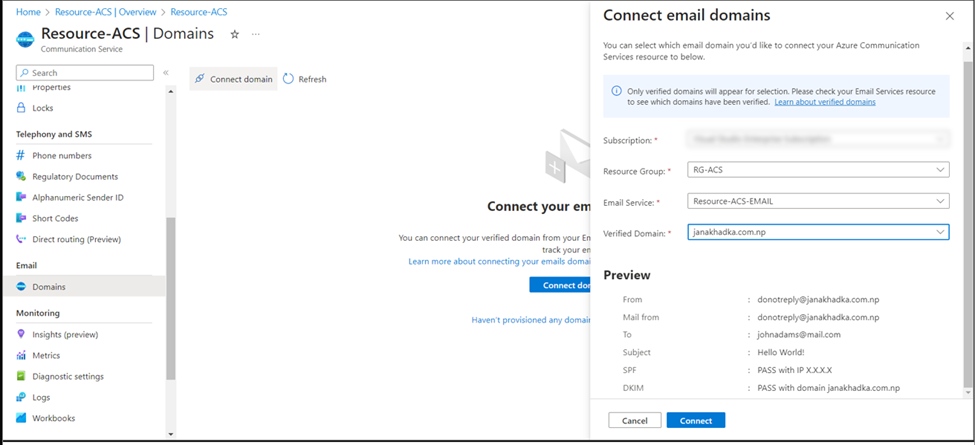Click the Logs icon
Image resolution: width=975 pixels, height=445 pixels.
coord(21,397)
